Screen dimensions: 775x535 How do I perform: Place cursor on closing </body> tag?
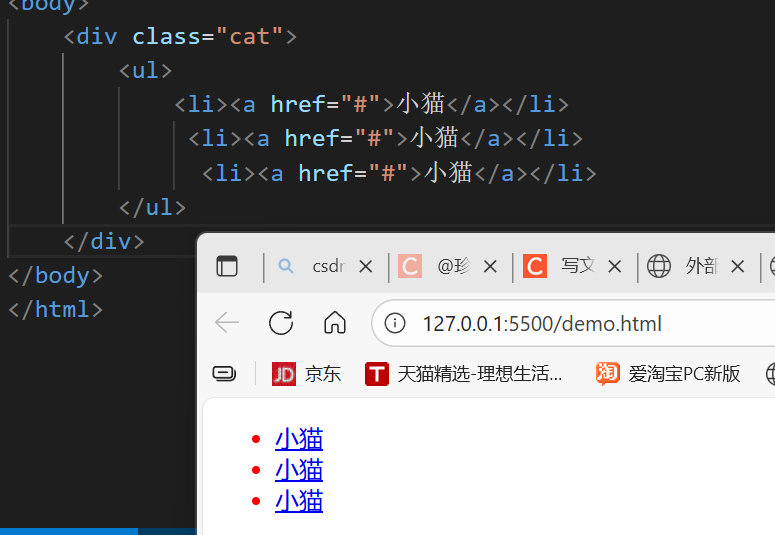point(55,275)
